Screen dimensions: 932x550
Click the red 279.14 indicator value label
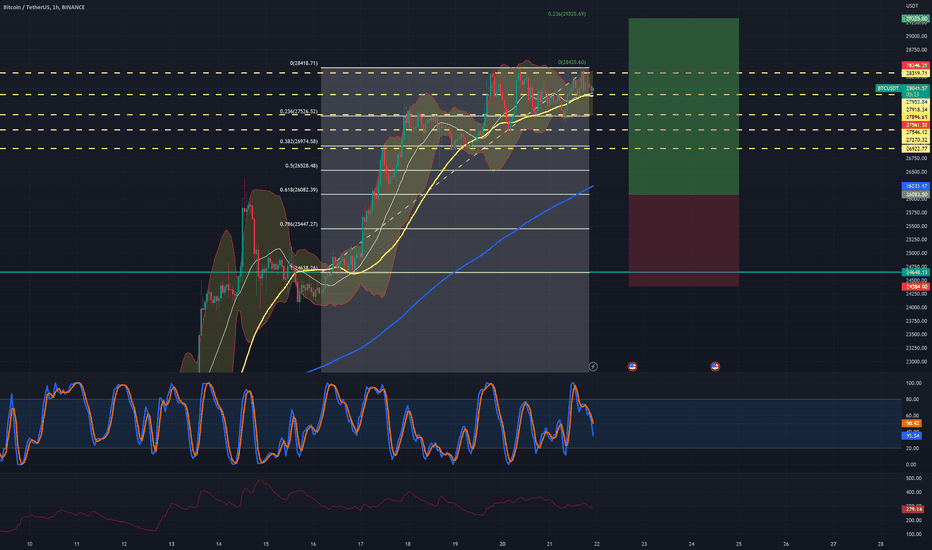pos(913,509)
